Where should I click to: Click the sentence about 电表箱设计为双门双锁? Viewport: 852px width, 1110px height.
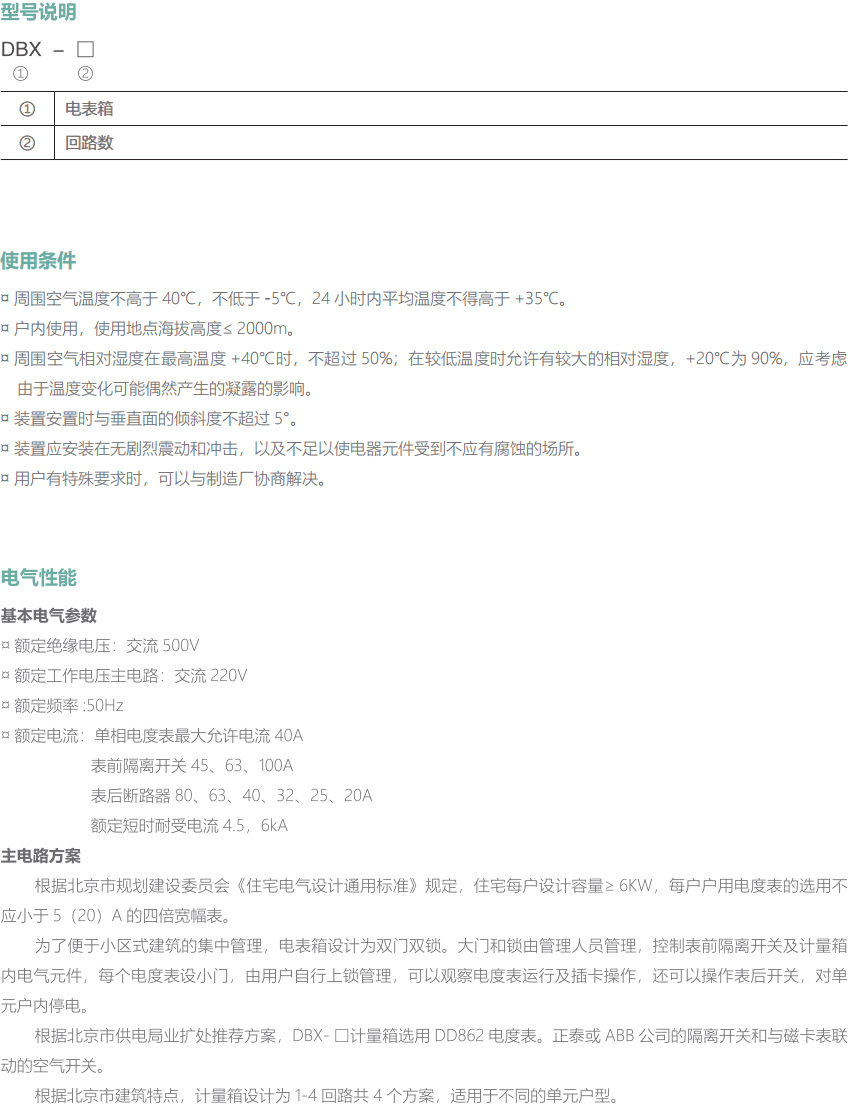click(x=441, y=946)
